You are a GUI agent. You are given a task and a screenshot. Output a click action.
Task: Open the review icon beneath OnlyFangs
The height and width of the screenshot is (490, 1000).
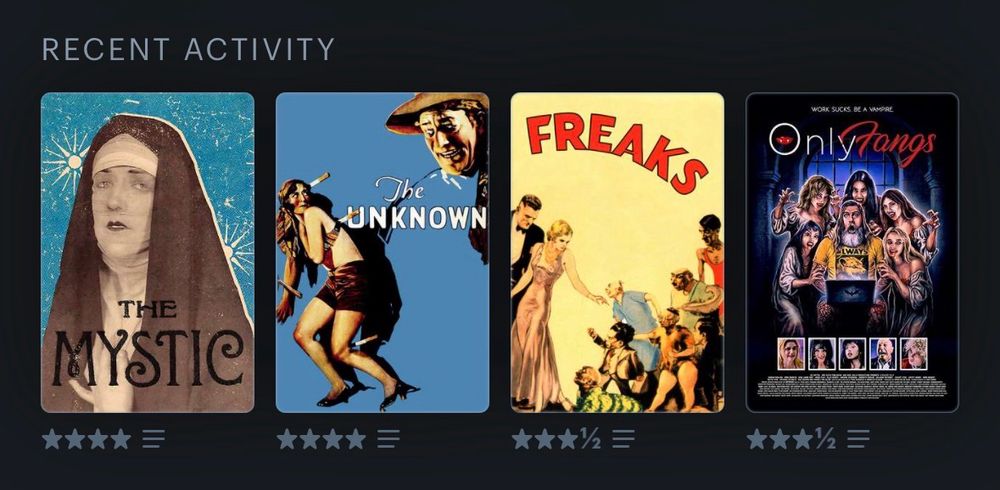pyautogui.click(x=858, y=439)
